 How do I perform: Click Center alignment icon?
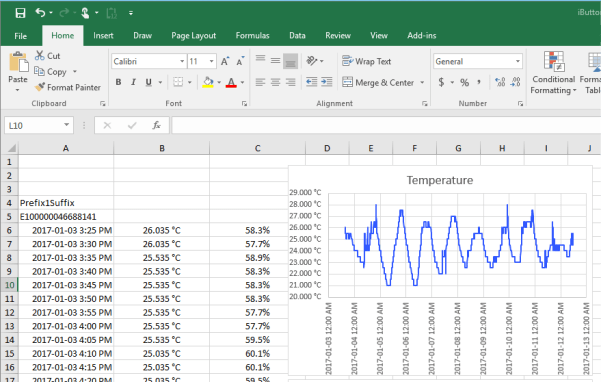[275, 82]
